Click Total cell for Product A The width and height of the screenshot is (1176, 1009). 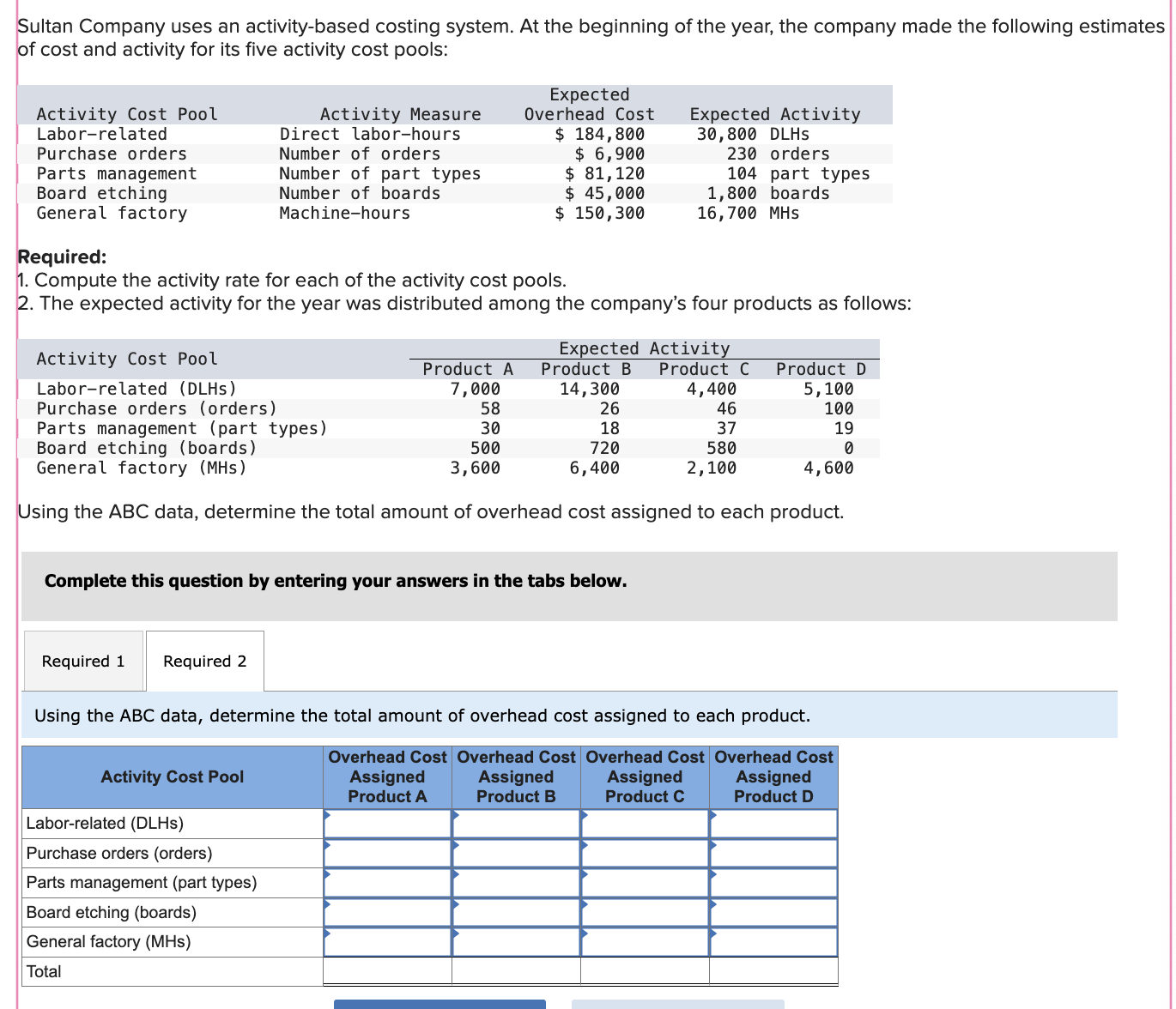387,971
